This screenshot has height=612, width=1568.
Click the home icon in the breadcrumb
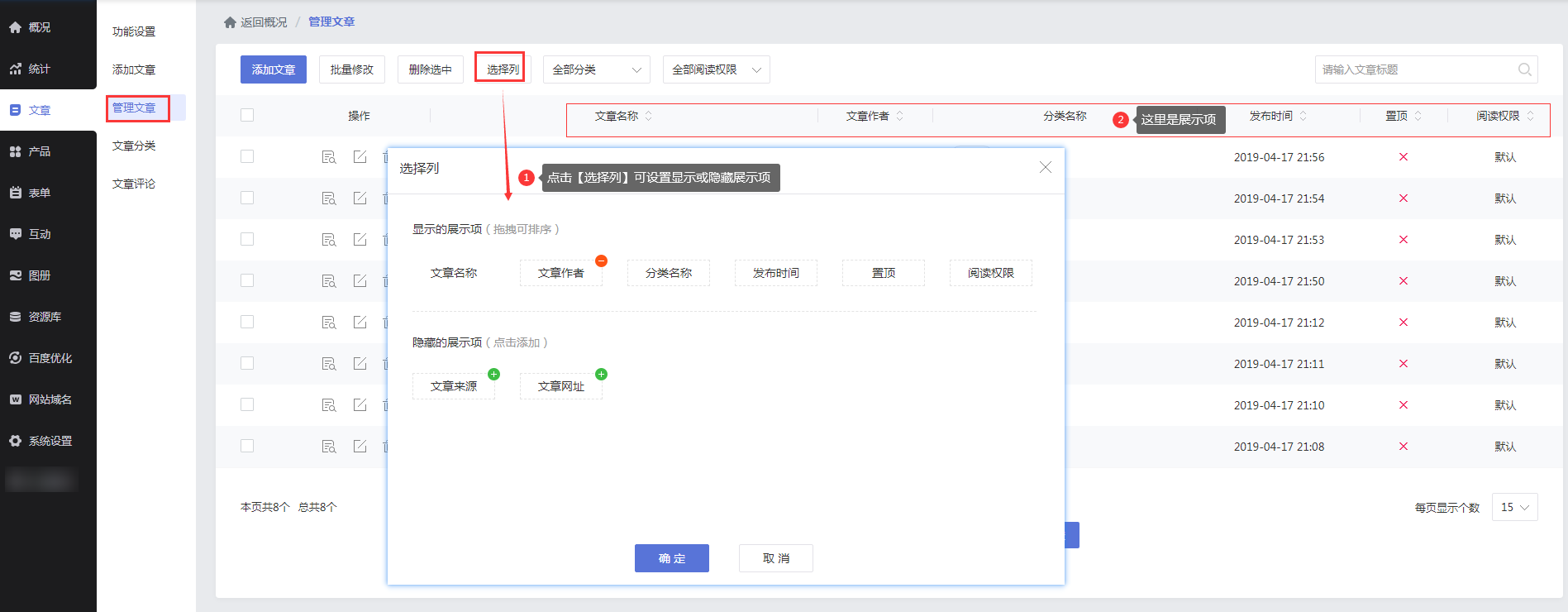click(230, 22)
